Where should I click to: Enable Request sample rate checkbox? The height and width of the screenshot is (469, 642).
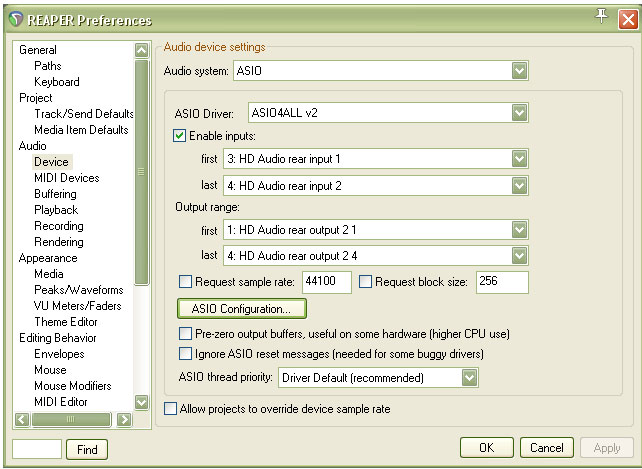click(x=185, y=282)
